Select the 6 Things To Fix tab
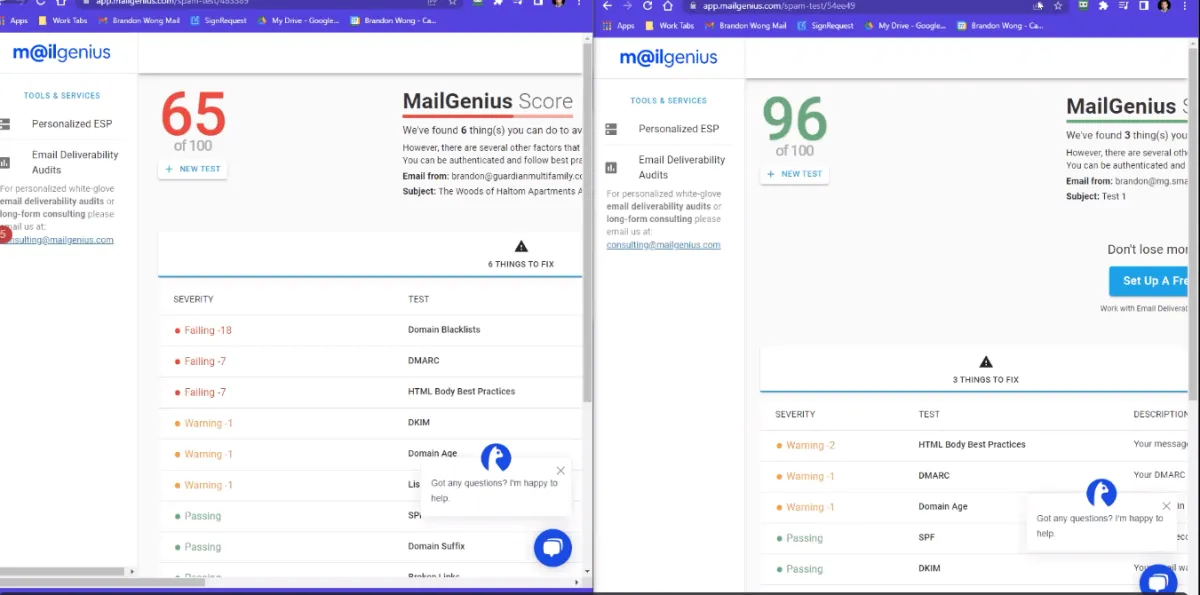1200x595 pixels. [521, 255]
